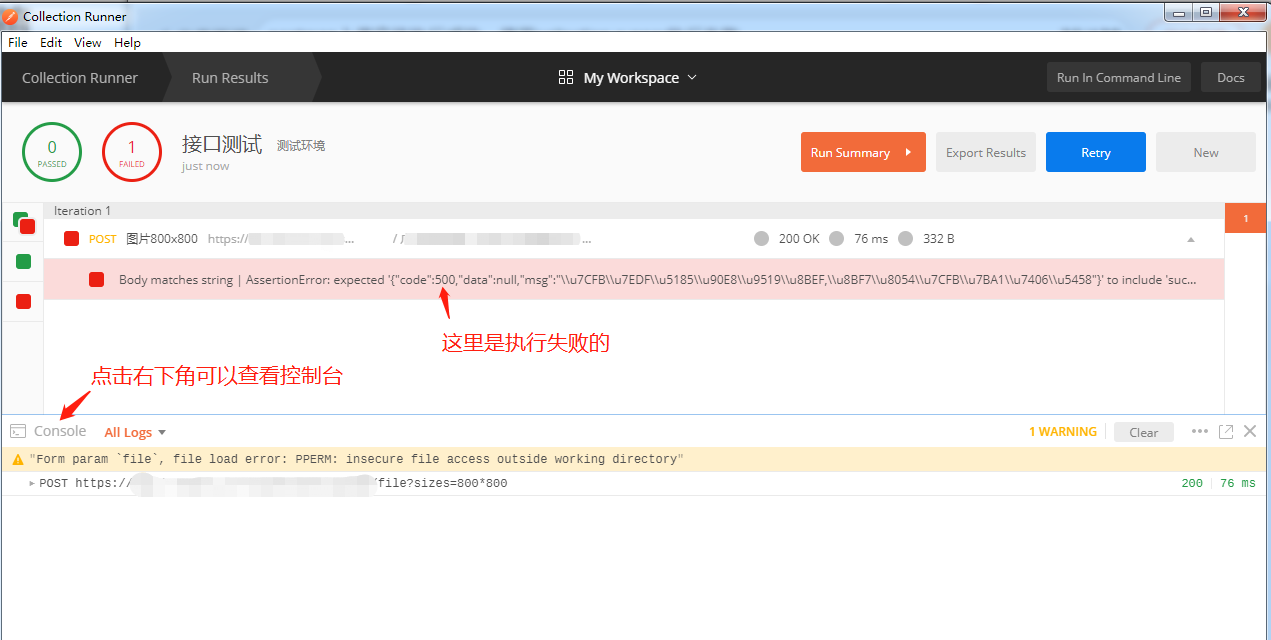
Task: Select the red failed iteration marker in sidebar
Action: coord(23,301)
